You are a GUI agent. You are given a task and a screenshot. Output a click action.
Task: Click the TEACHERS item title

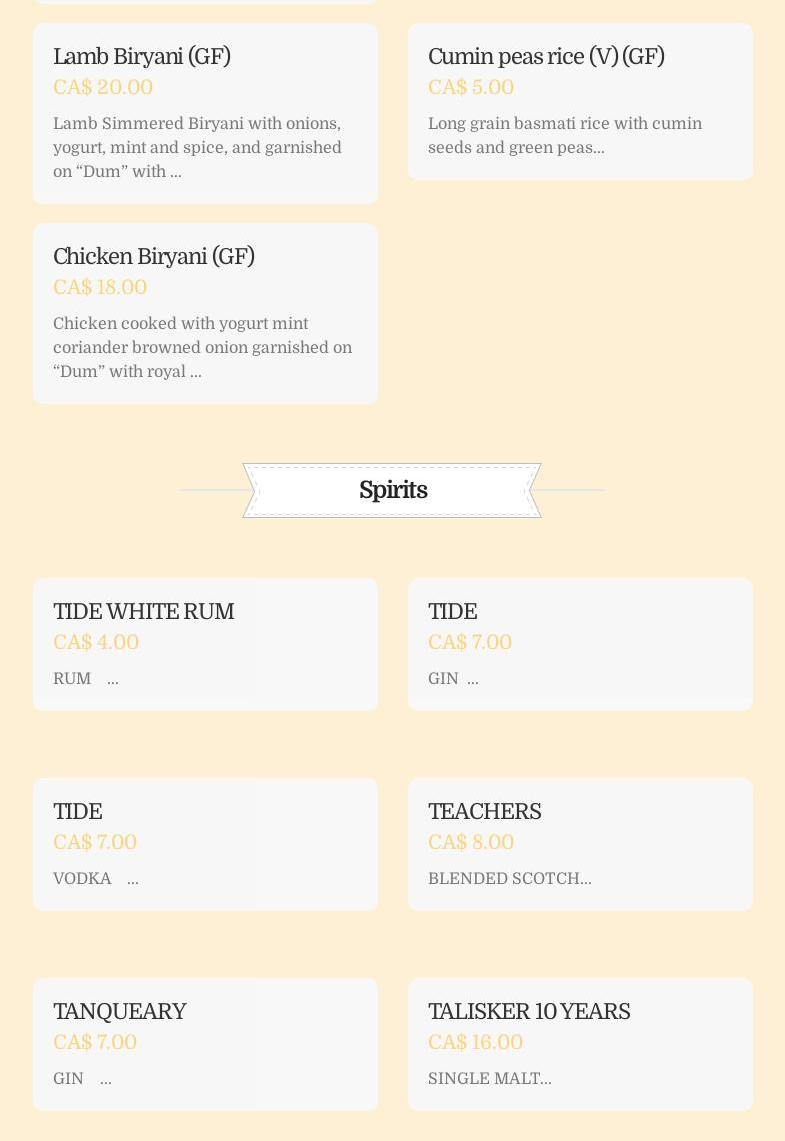click(x=484, y=812)
